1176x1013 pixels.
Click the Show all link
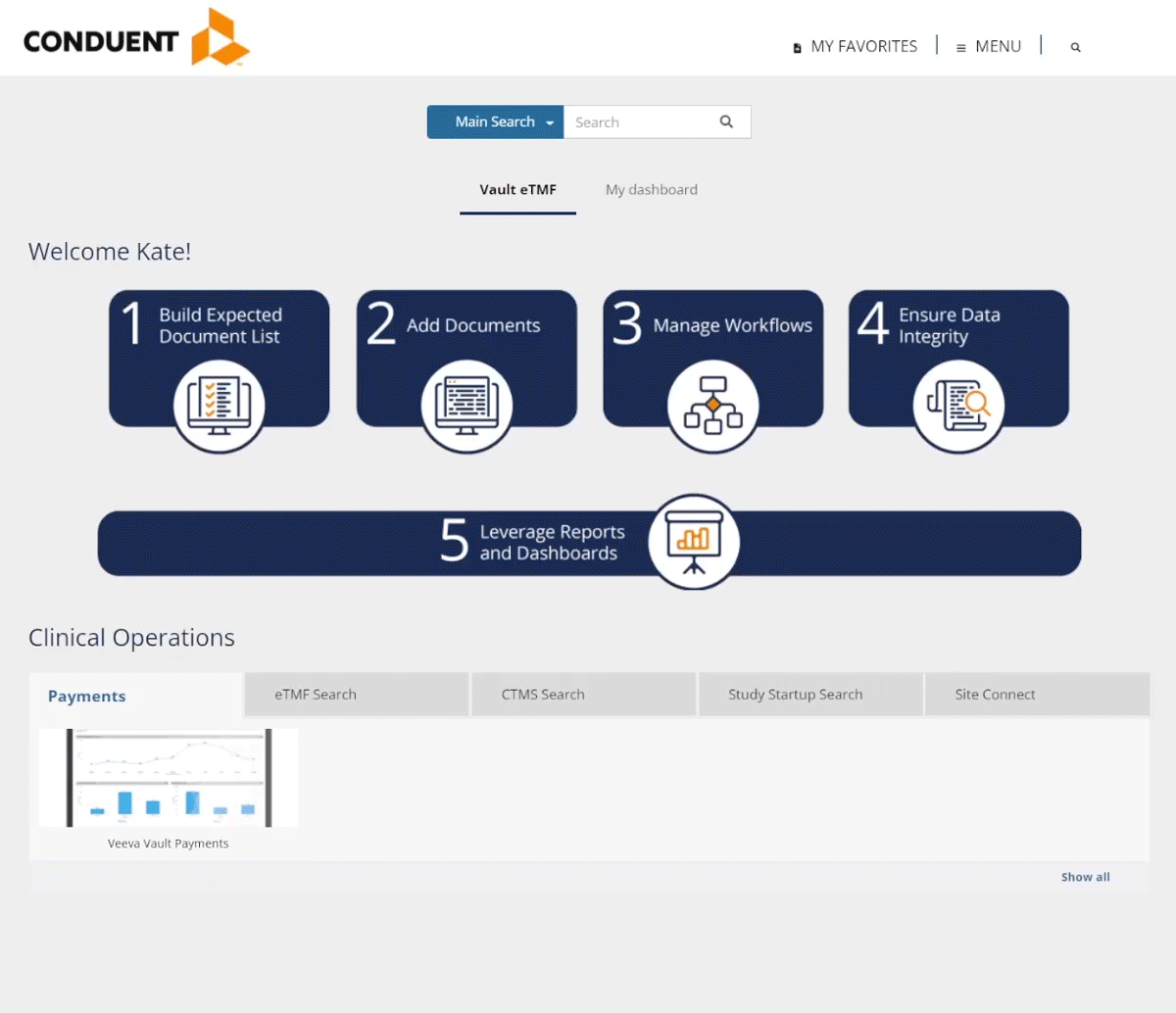(1086, 877)
